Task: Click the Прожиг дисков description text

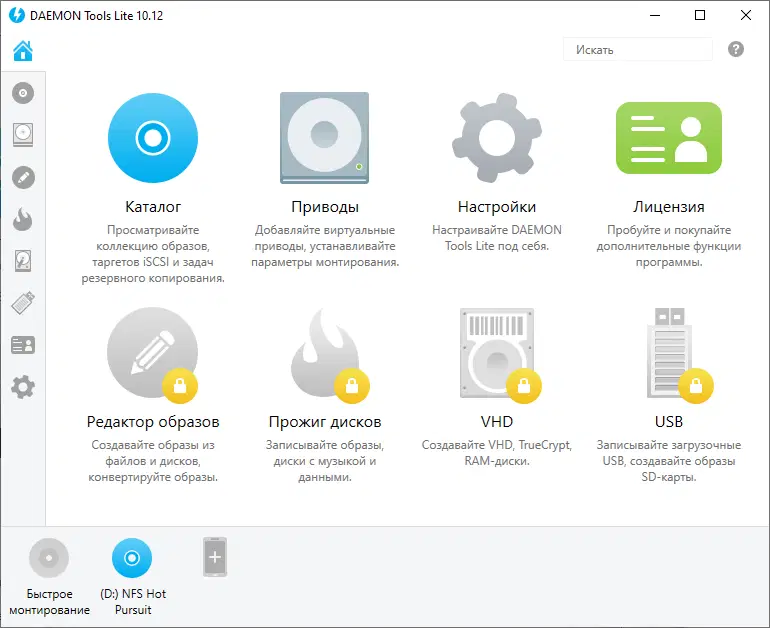Action: click(325, 461)
